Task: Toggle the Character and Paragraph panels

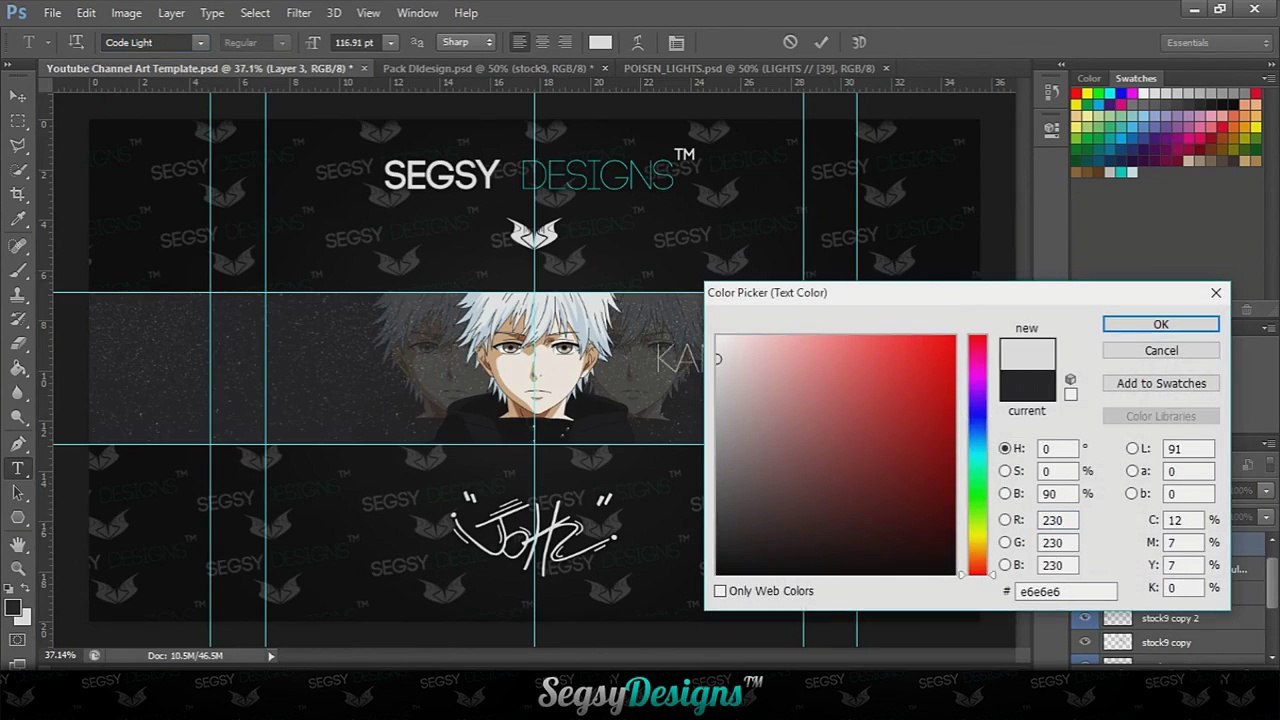Action: pyautogui.click(x=676, y=42)
